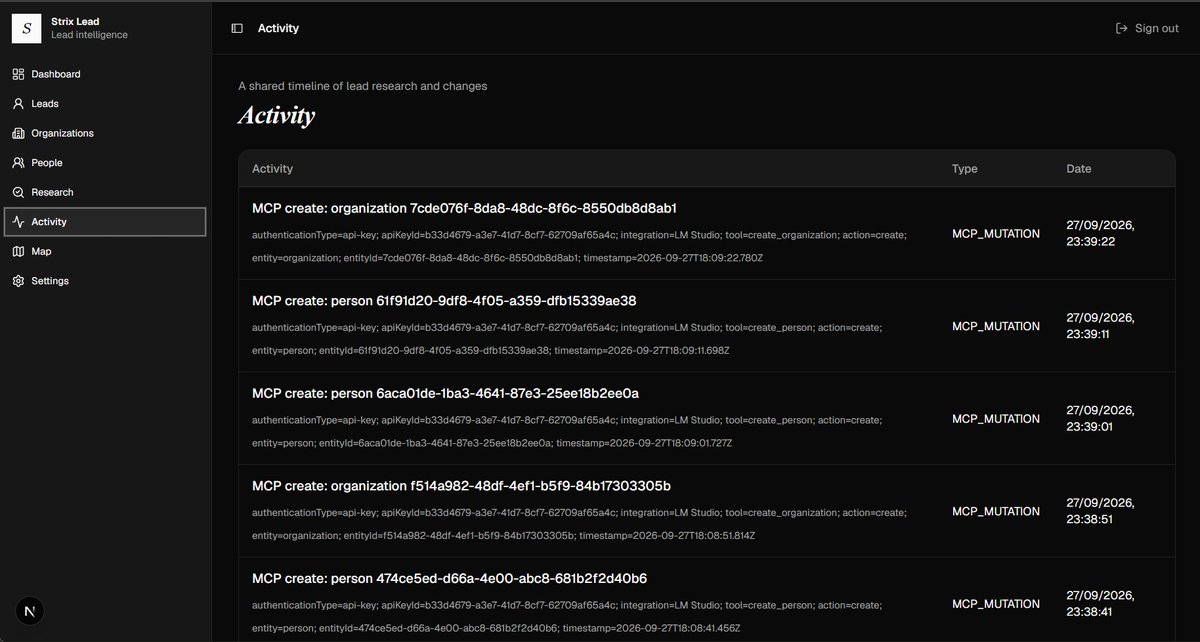
Task: Click the Activity title in the top bar
Action: tap(278, 28)
